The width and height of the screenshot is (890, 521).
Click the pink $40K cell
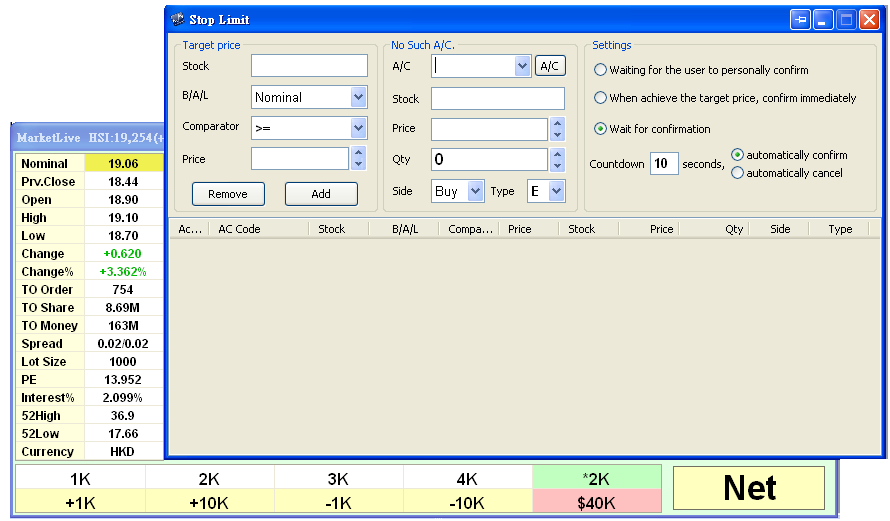point(597,503)
